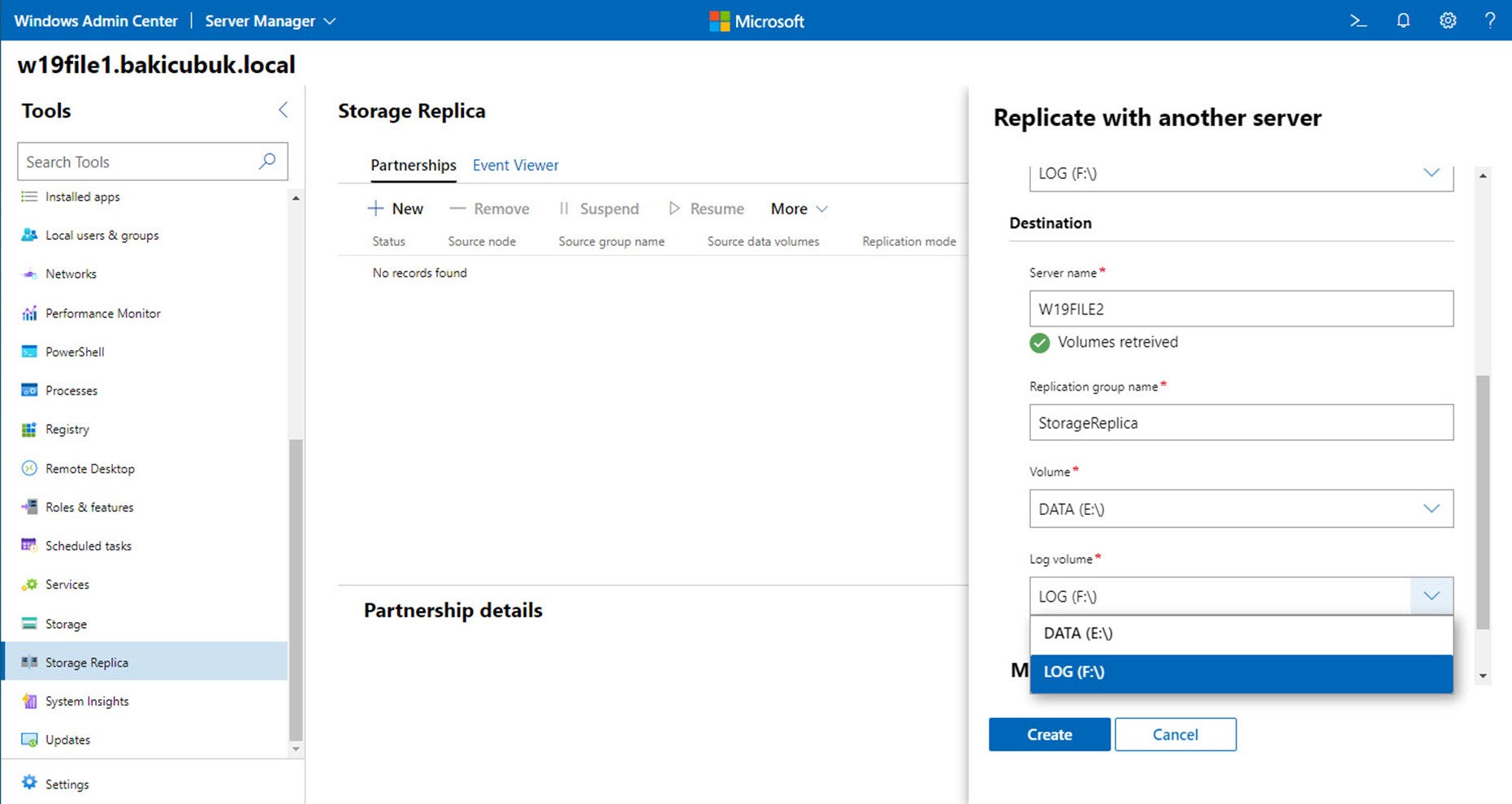Click the Server name field W19FILE2

click(1241, 309)
